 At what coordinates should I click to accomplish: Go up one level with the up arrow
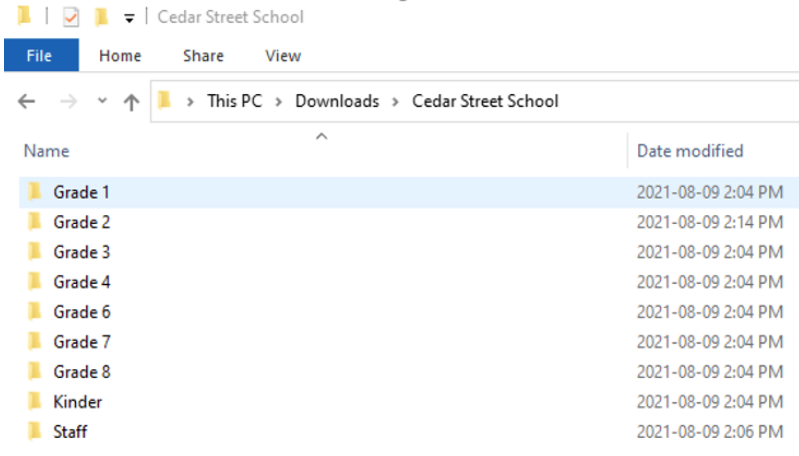[130, 101]
